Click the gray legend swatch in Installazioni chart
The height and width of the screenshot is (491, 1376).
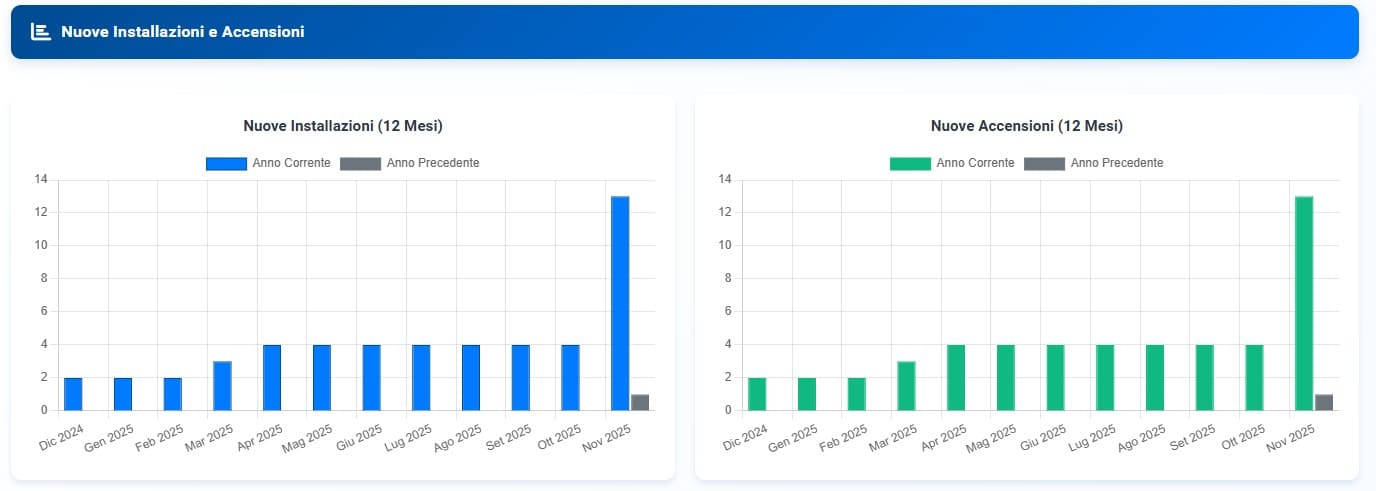pyautogui.click(x=361, y=163)
